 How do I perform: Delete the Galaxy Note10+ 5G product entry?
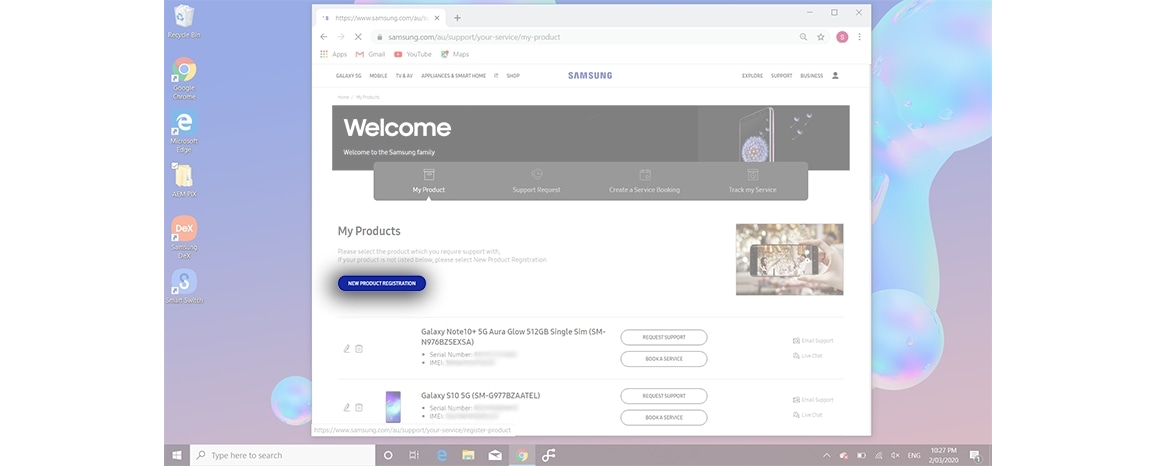click(359, 349)
